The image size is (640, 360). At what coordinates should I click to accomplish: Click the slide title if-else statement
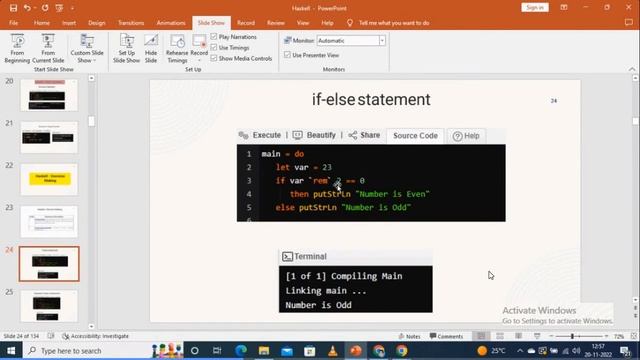[x=371, y=100]
